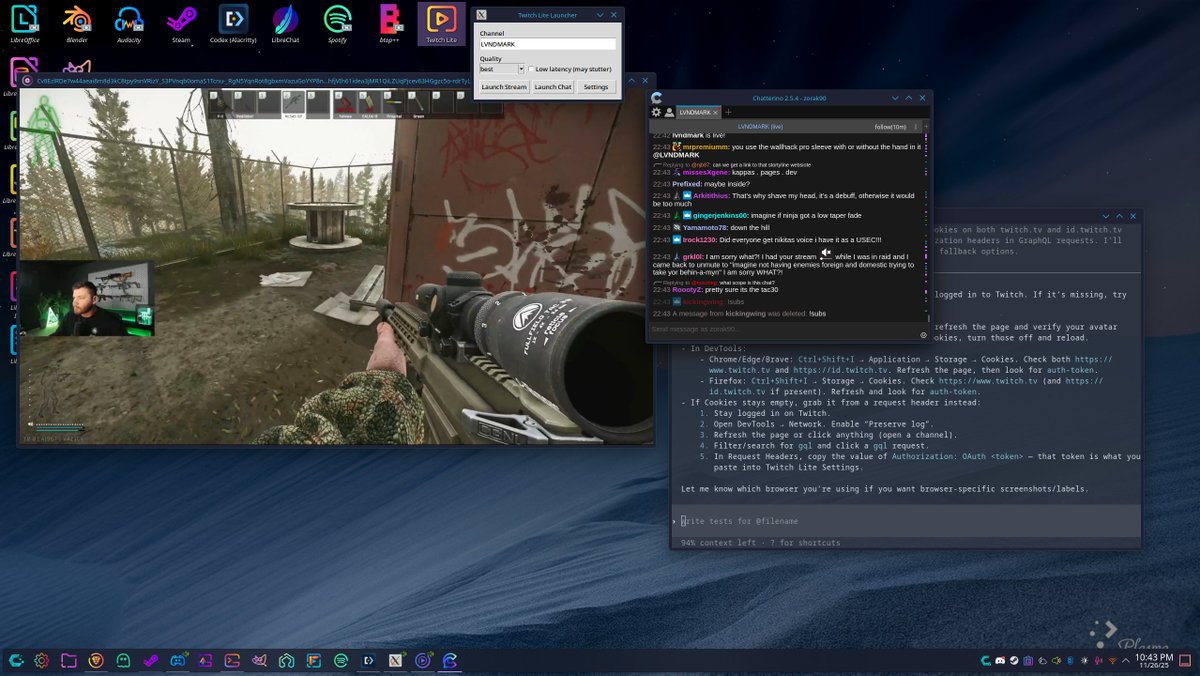Open the Blender desktop icon
The width and height of the screenshot is (1200, 676).
76,22
